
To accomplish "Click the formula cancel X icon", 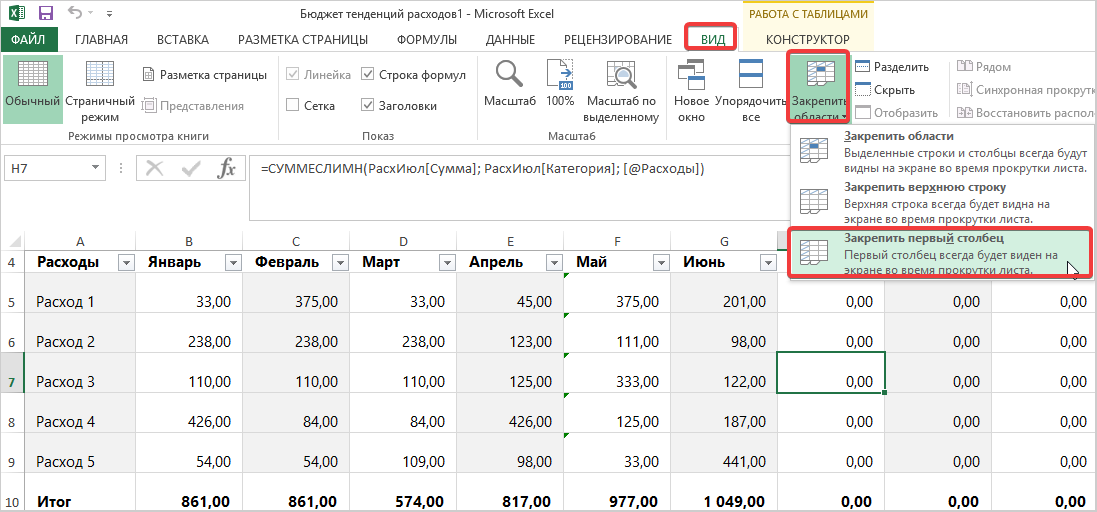I will tap(155, 168).
